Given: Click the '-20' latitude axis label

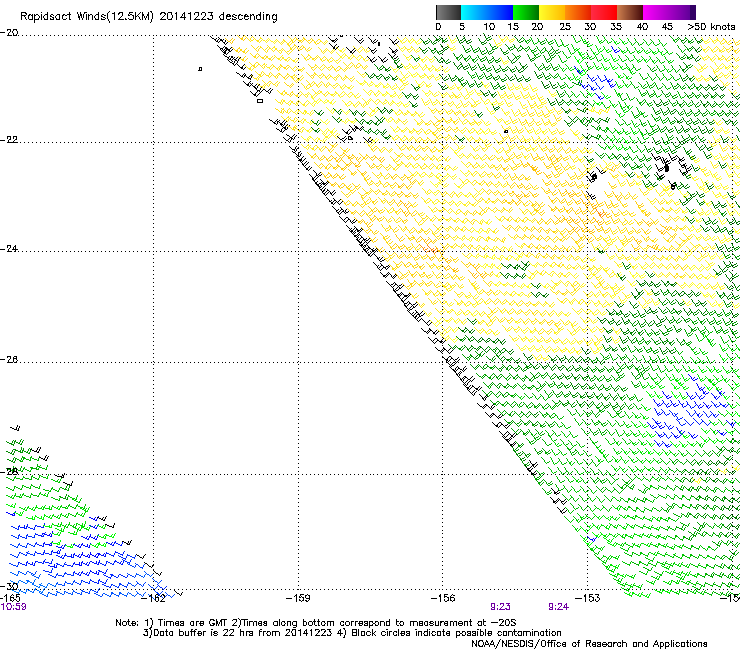Looking at the screenshot, I should pyautogui.click(x=9, y=33).
